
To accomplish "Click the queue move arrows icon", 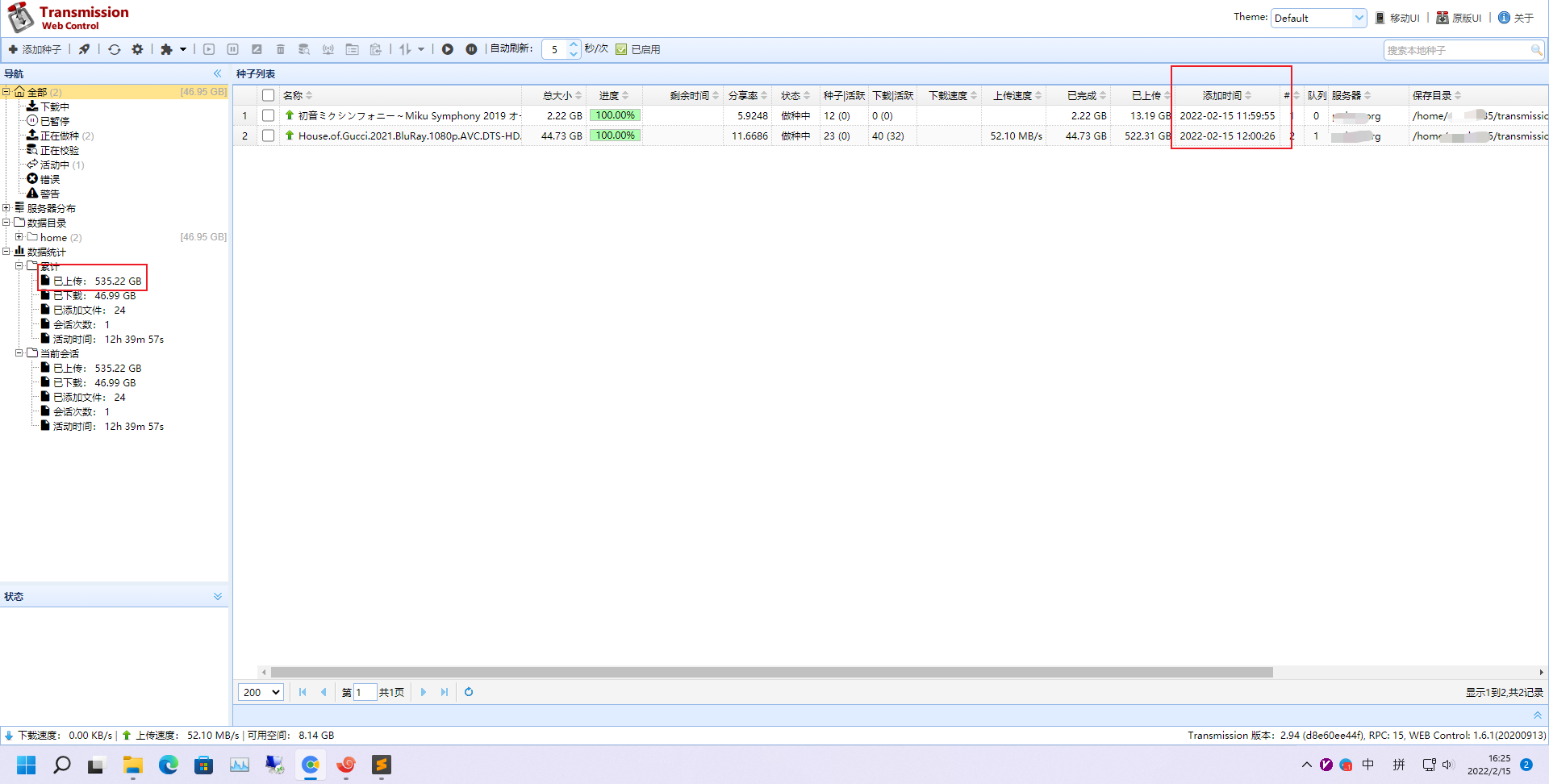I will [406, 49].
